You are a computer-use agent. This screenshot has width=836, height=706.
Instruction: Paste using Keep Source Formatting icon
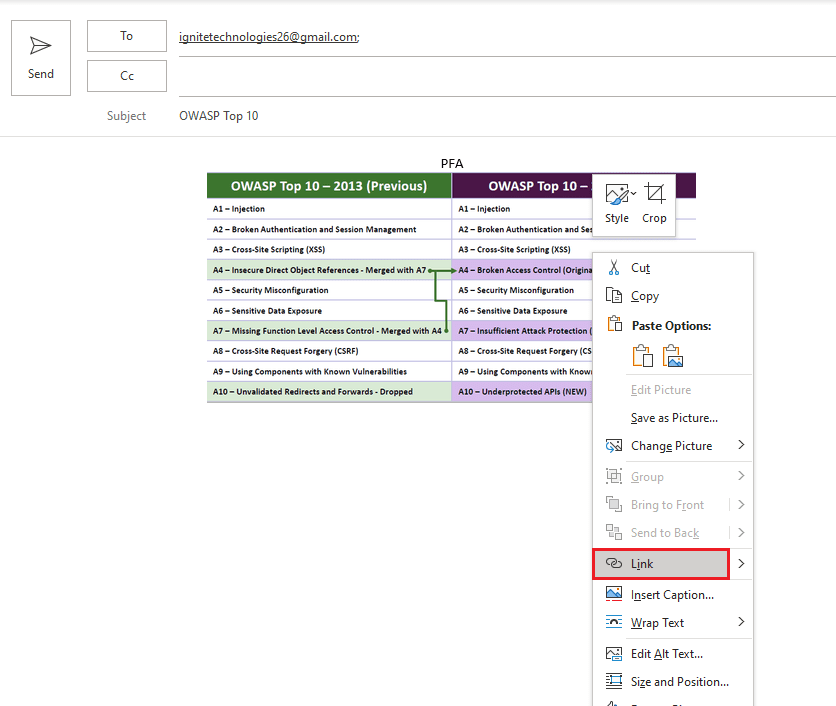pos(642,356)
